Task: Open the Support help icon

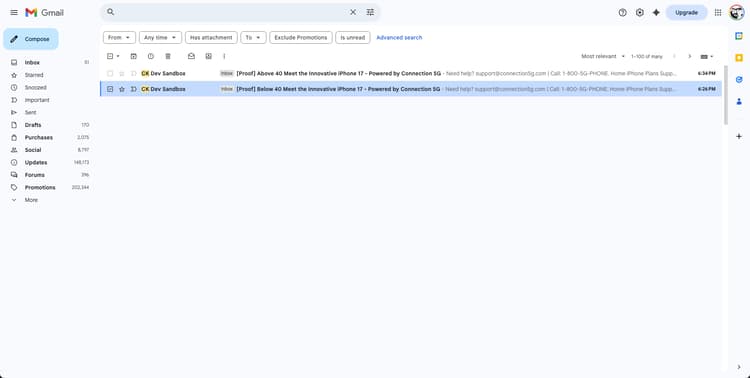Action: [622, 12]
